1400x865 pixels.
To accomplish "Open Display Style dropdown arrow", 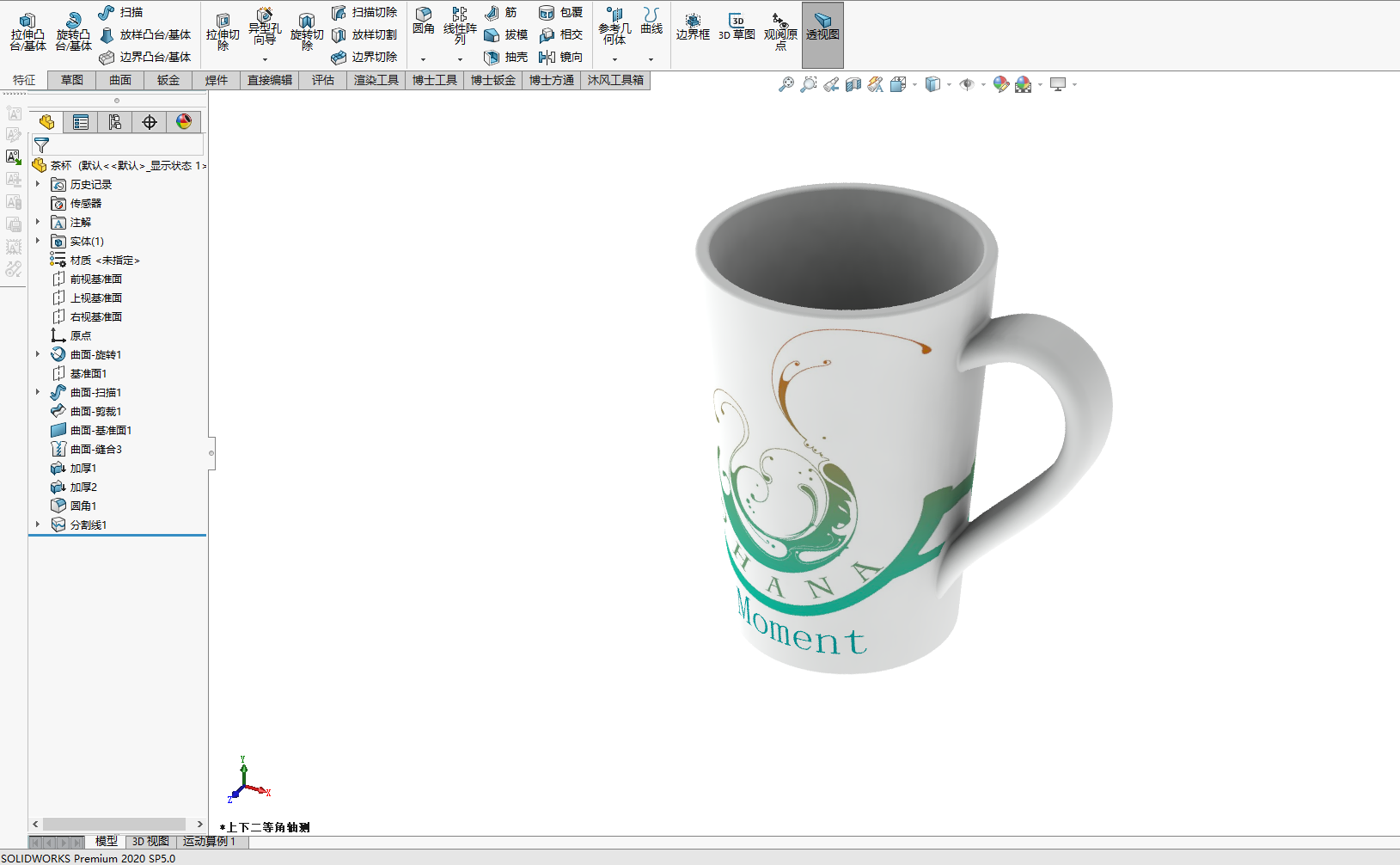I will click(949, 84).
